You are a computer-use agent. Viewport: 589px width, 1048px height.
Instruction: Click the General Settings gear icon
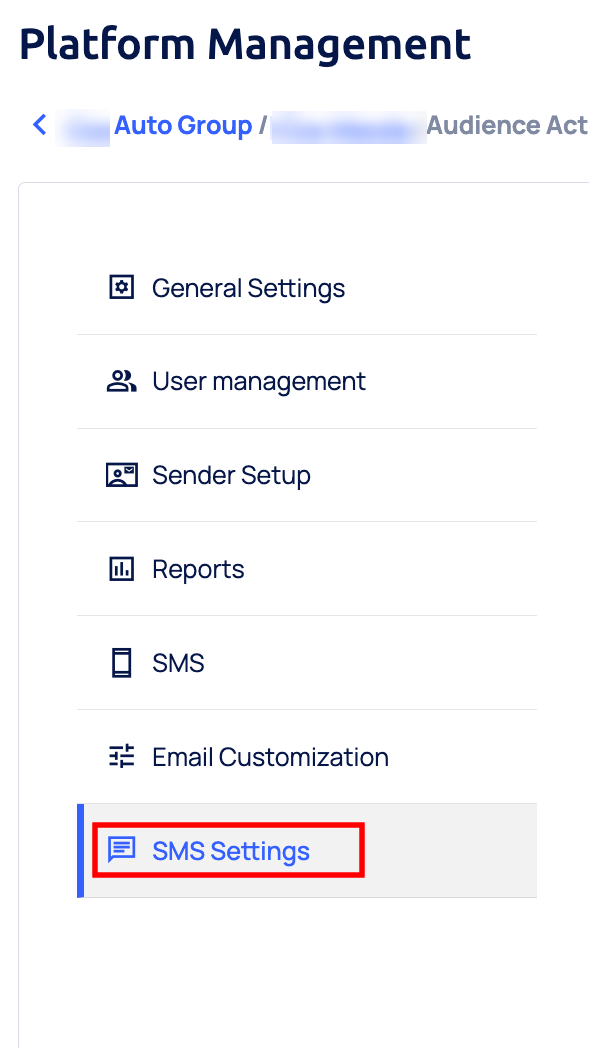[121, 287]
